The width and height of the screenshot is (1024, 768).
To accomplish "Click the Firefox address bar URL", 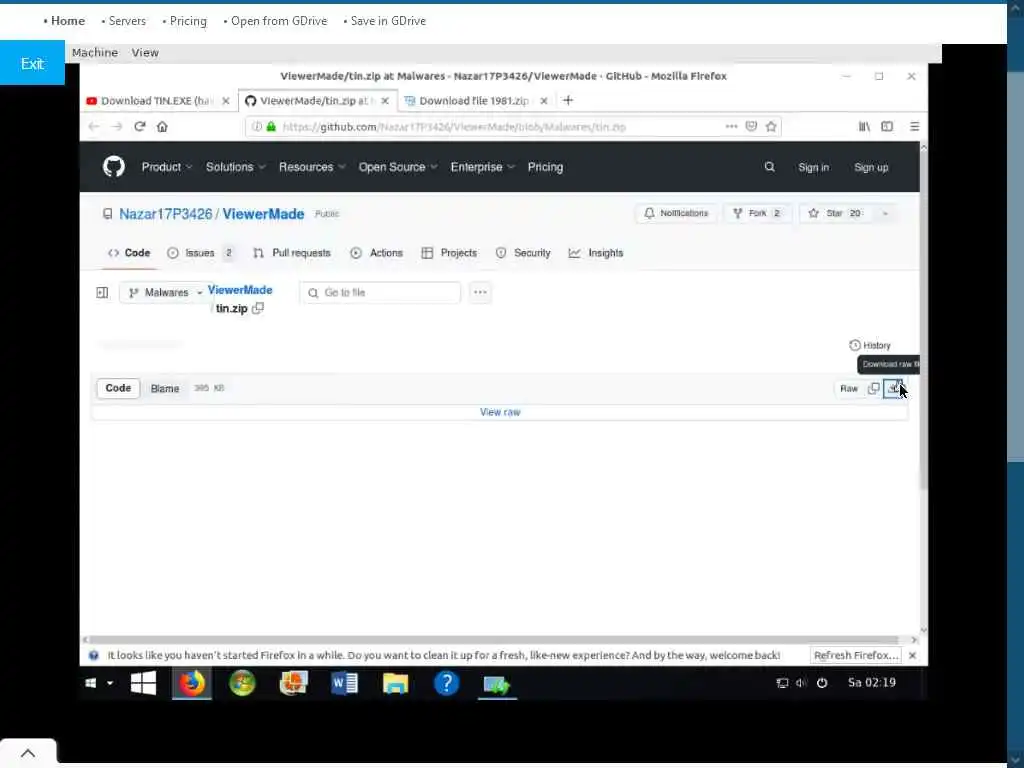I will (454, 127).
